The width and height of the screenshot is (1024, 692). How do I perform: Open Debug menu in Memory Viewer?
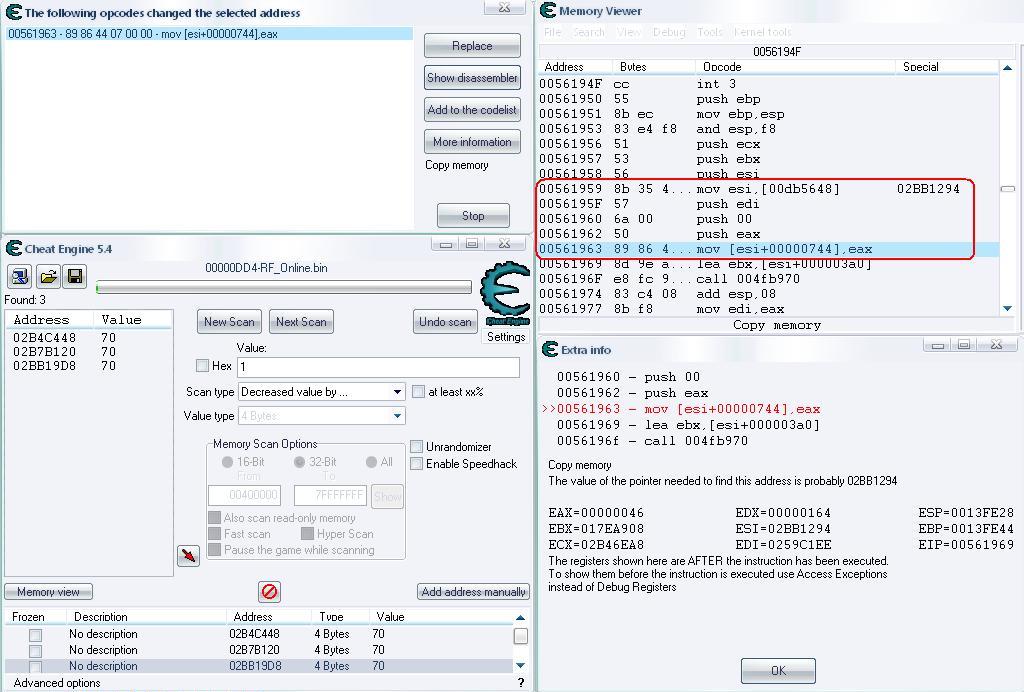669,32
